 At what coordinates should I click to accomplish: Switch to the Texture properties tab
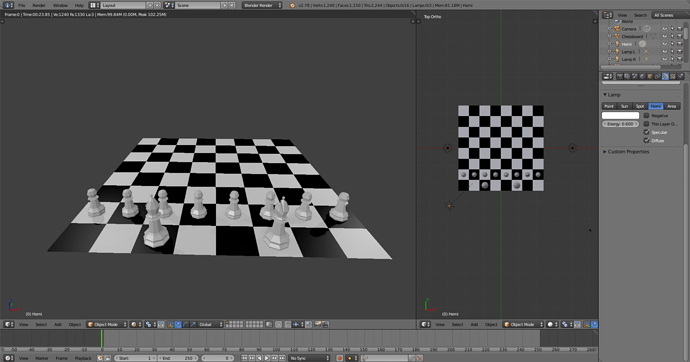(673, 77)
